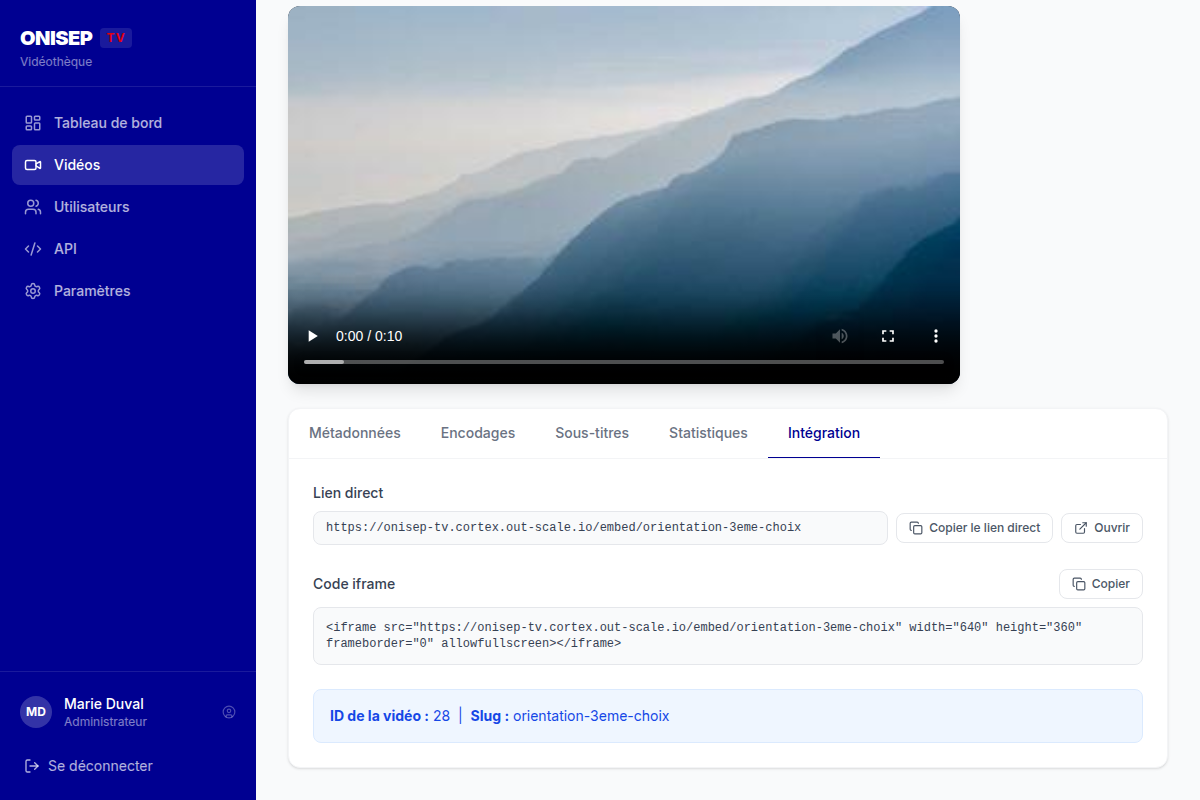Click the ONISEP TV logo
The width and height of the screenshot is (1200, 800).
pos(76,38)
